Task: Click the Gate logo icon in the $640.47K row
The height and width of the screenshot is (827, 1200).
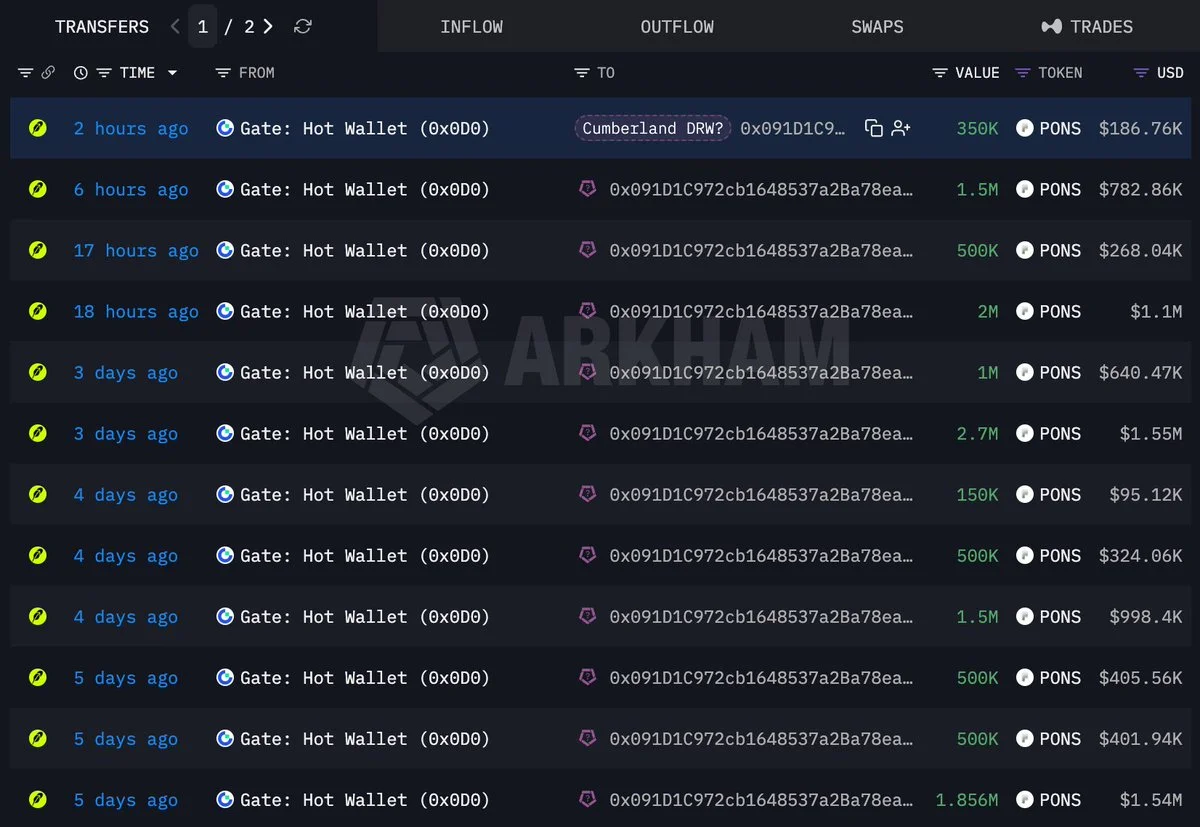Action: tap(225, 372)
